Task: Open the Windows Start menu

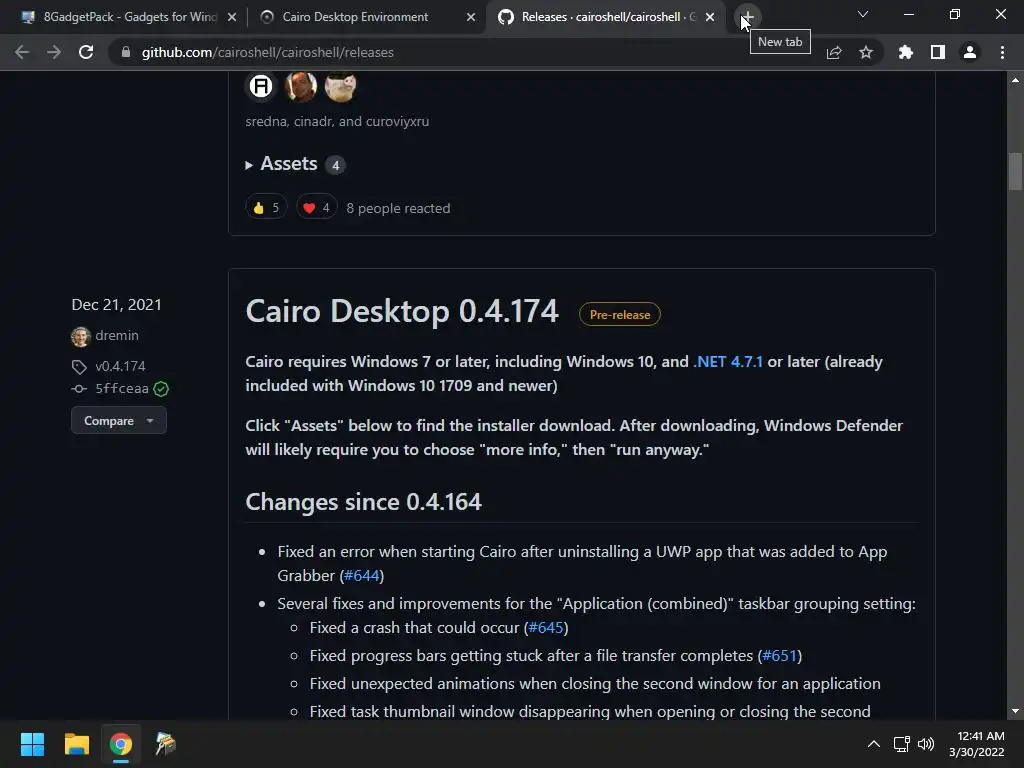Action: point(32,744)
